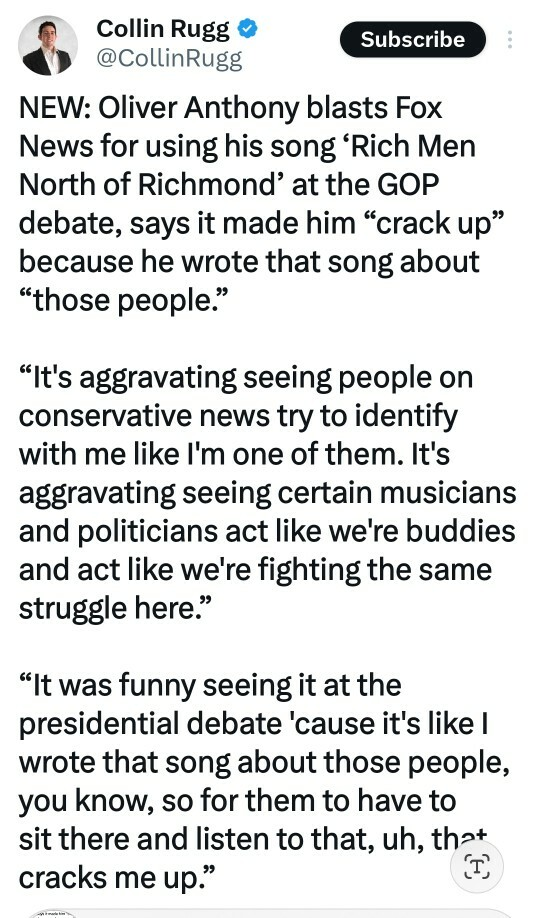
Task: Open the Collin Rugg display name link
Action: pyautogui.click(x=163, y=28)
